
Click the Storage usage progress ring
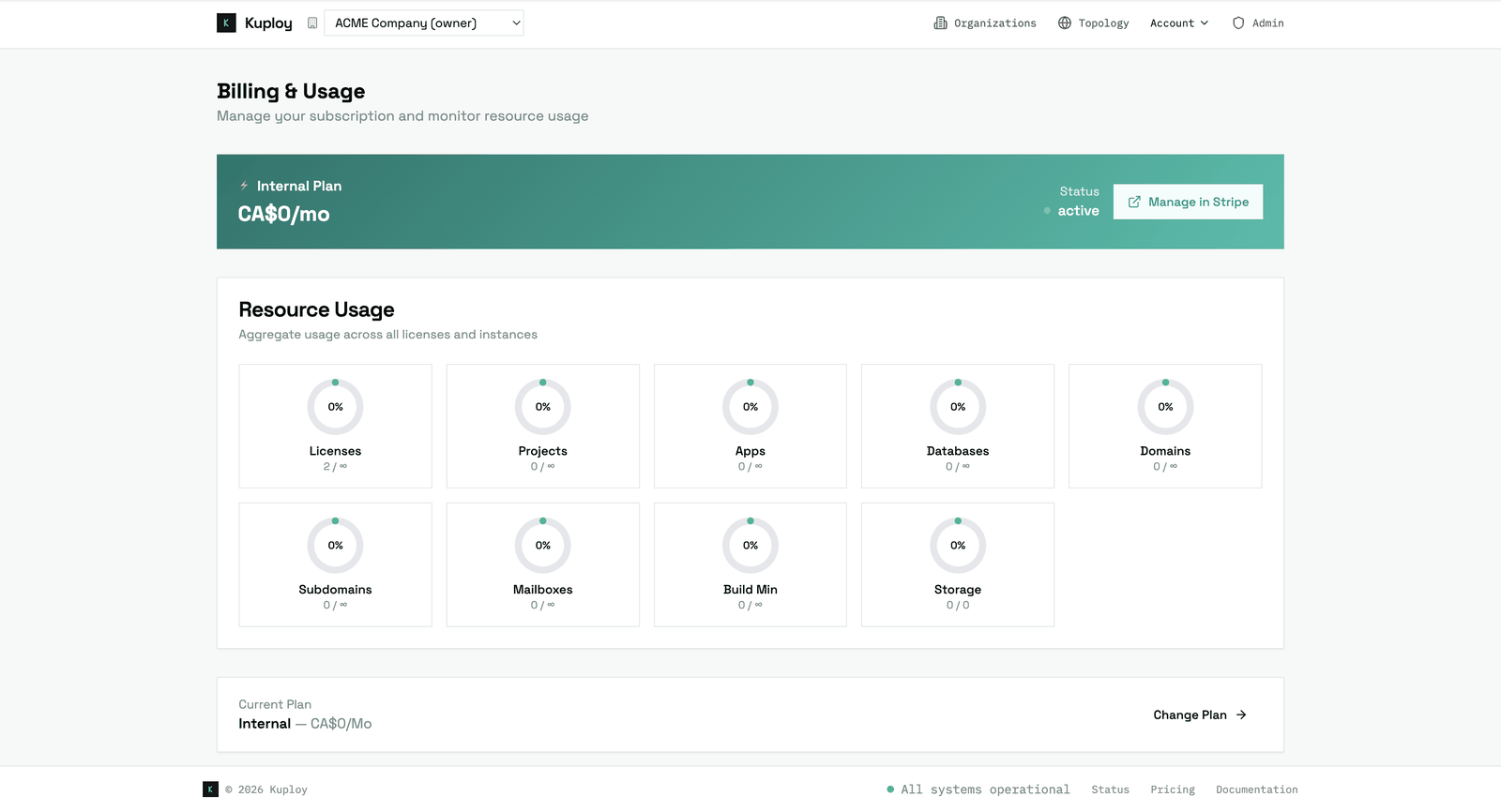tap(958, 546)
